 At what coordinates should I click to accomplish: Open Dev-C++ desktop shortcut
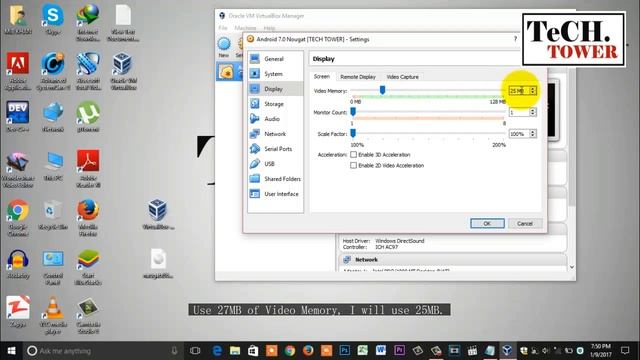click(x=18, y=117)
